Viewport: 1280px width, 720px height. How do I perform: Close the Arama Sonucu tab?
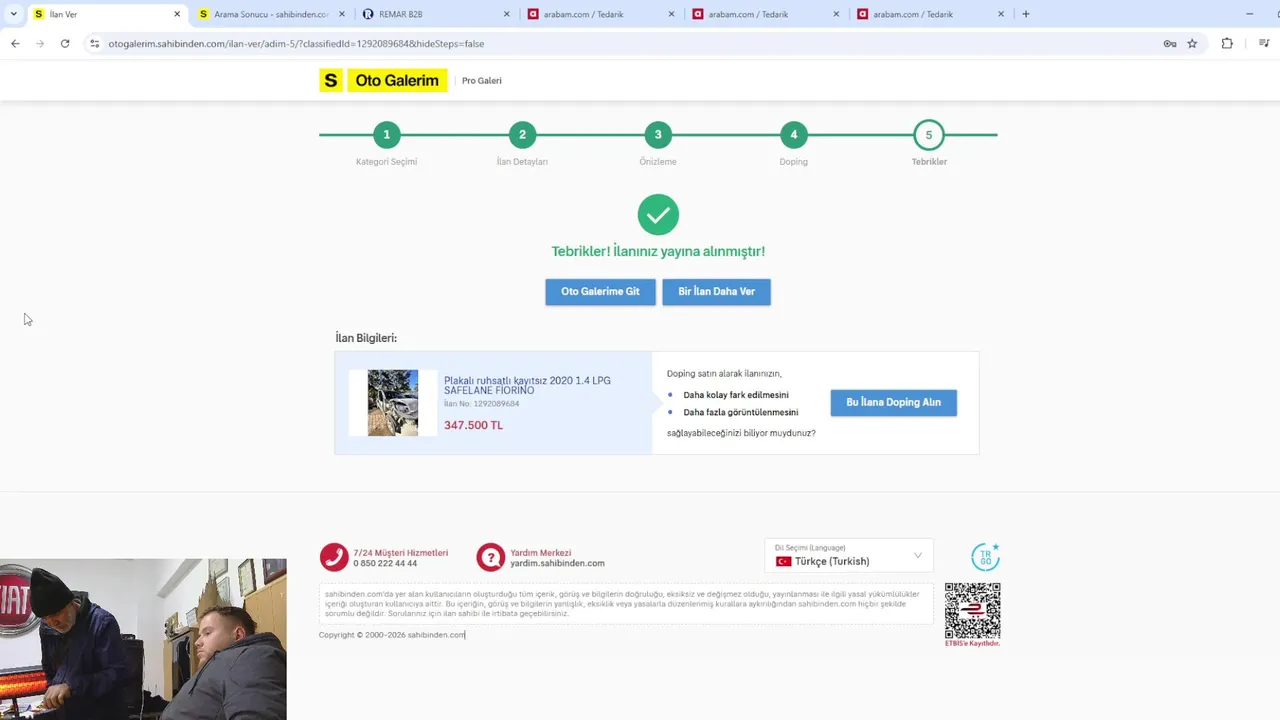click(342, 14)
